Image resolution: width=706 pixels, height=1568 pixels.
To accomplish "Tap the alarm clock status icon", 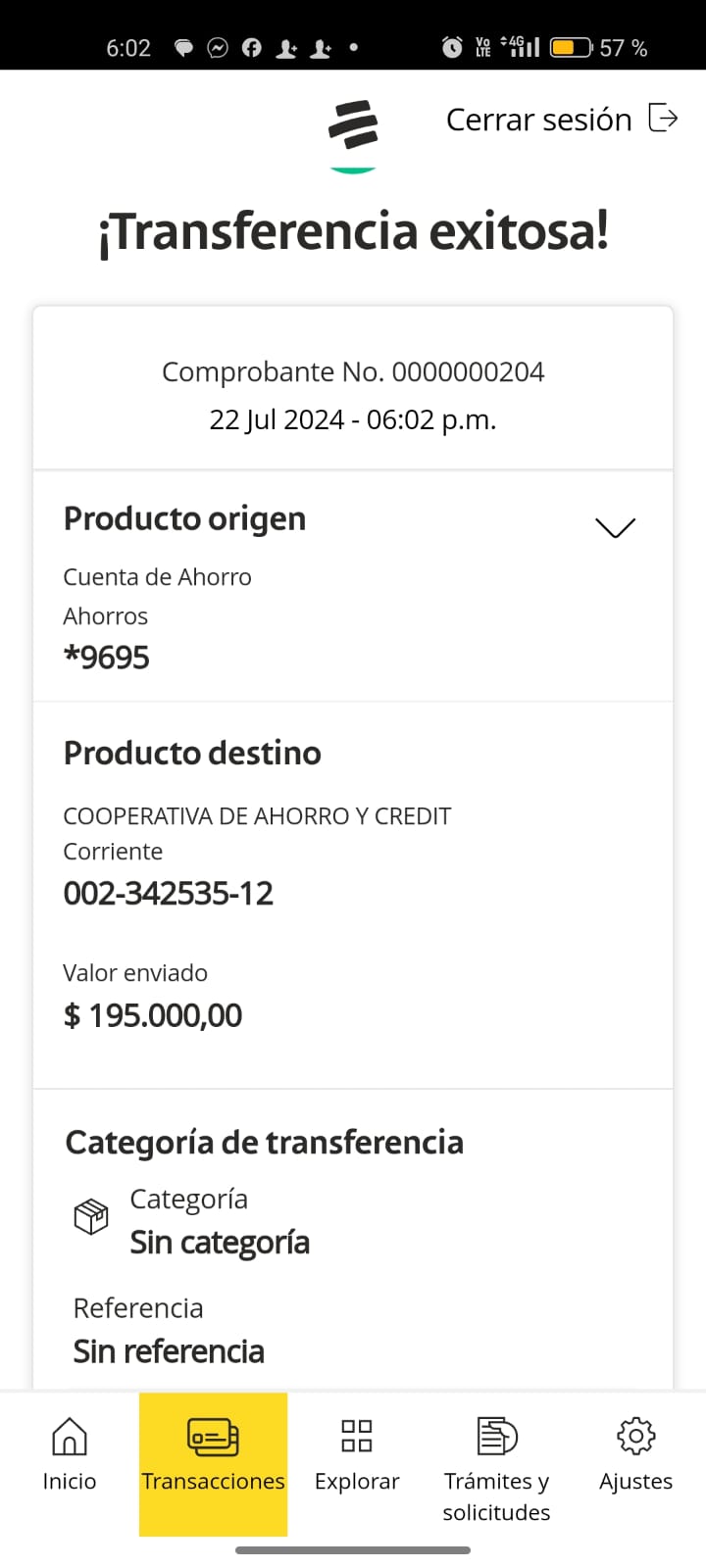I will (x=452, y=47).
